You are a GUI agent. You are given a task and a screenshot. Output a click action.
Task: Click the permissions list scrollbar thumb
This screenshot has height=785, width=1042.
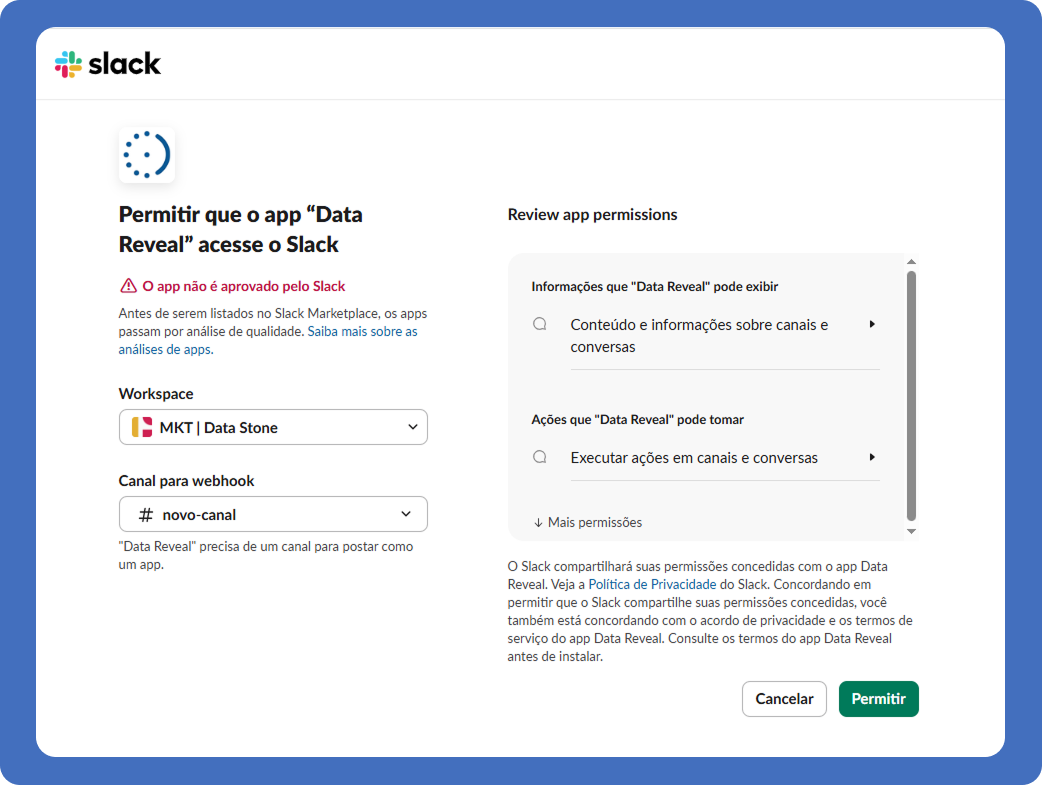pyautogui.click(x=911, y=395)
